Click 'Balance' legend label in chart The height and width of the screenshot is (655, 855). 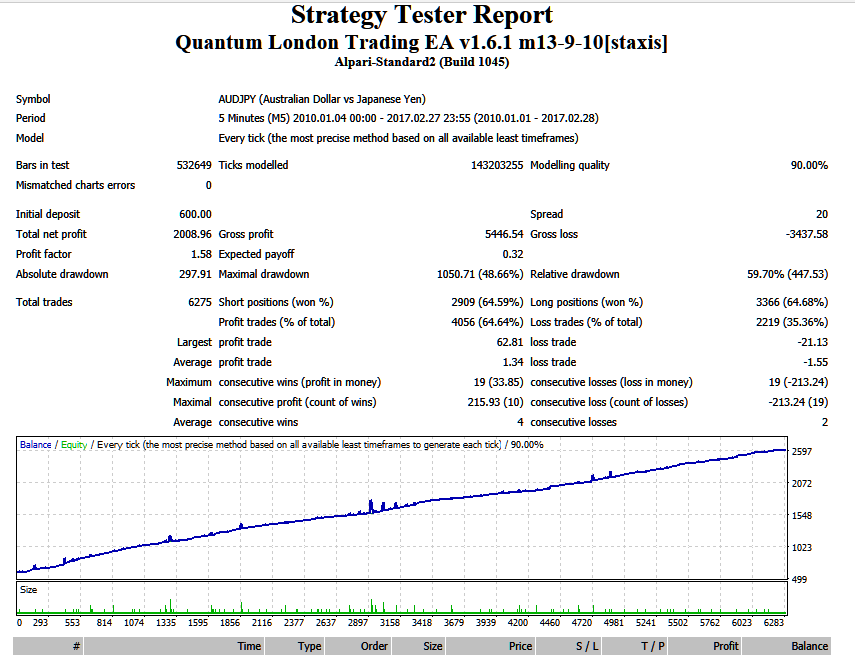tap(35, 445)
